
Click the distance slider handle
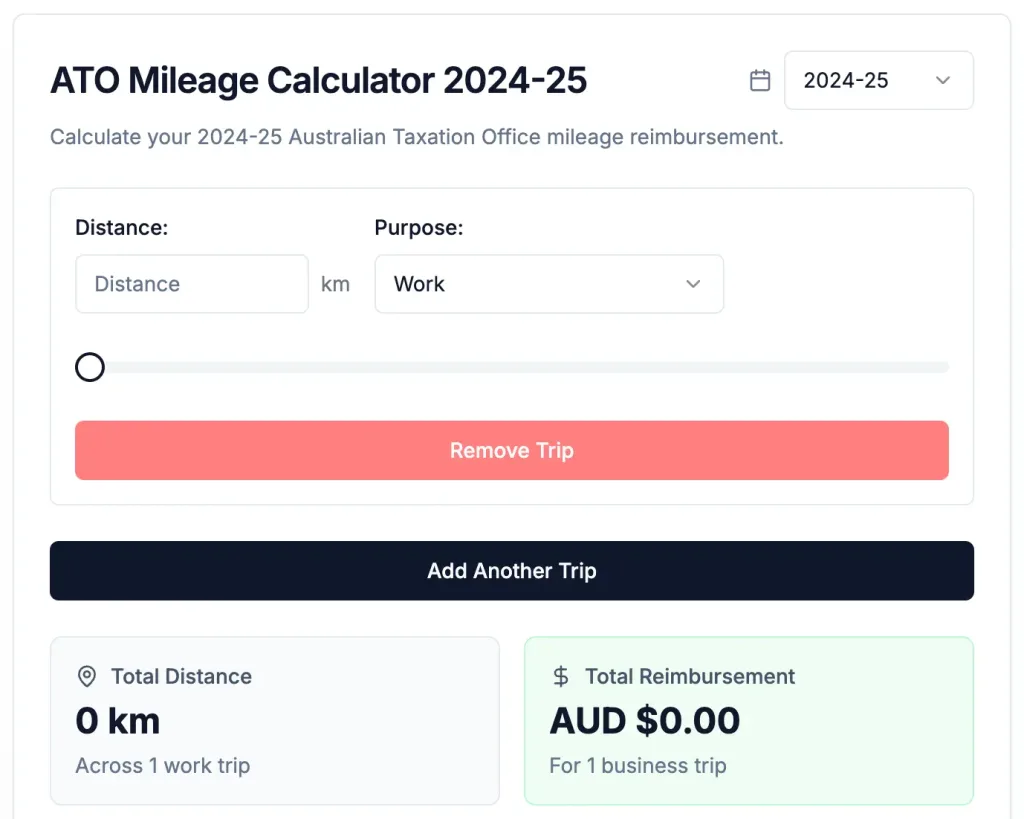pos(89,367)
